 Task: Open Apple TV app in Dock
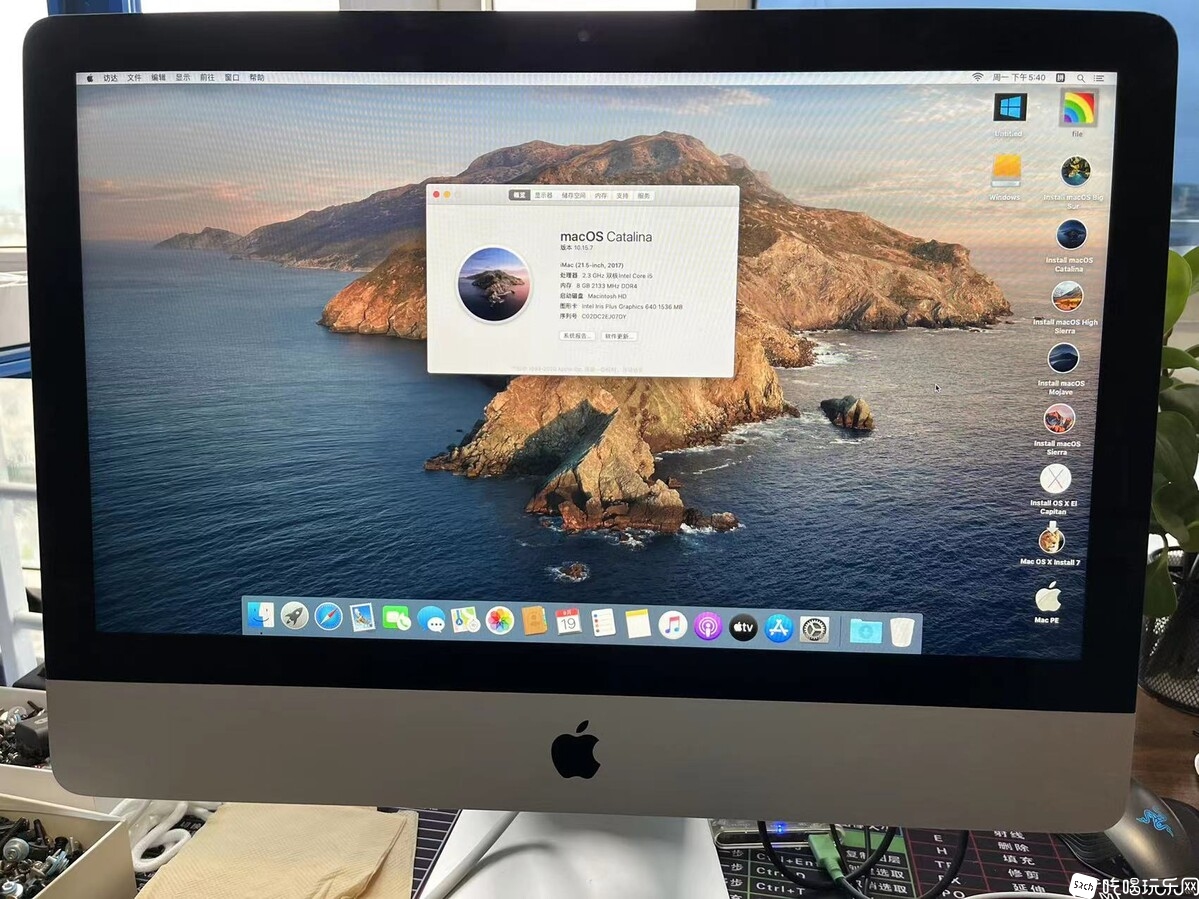pos(743,628)
